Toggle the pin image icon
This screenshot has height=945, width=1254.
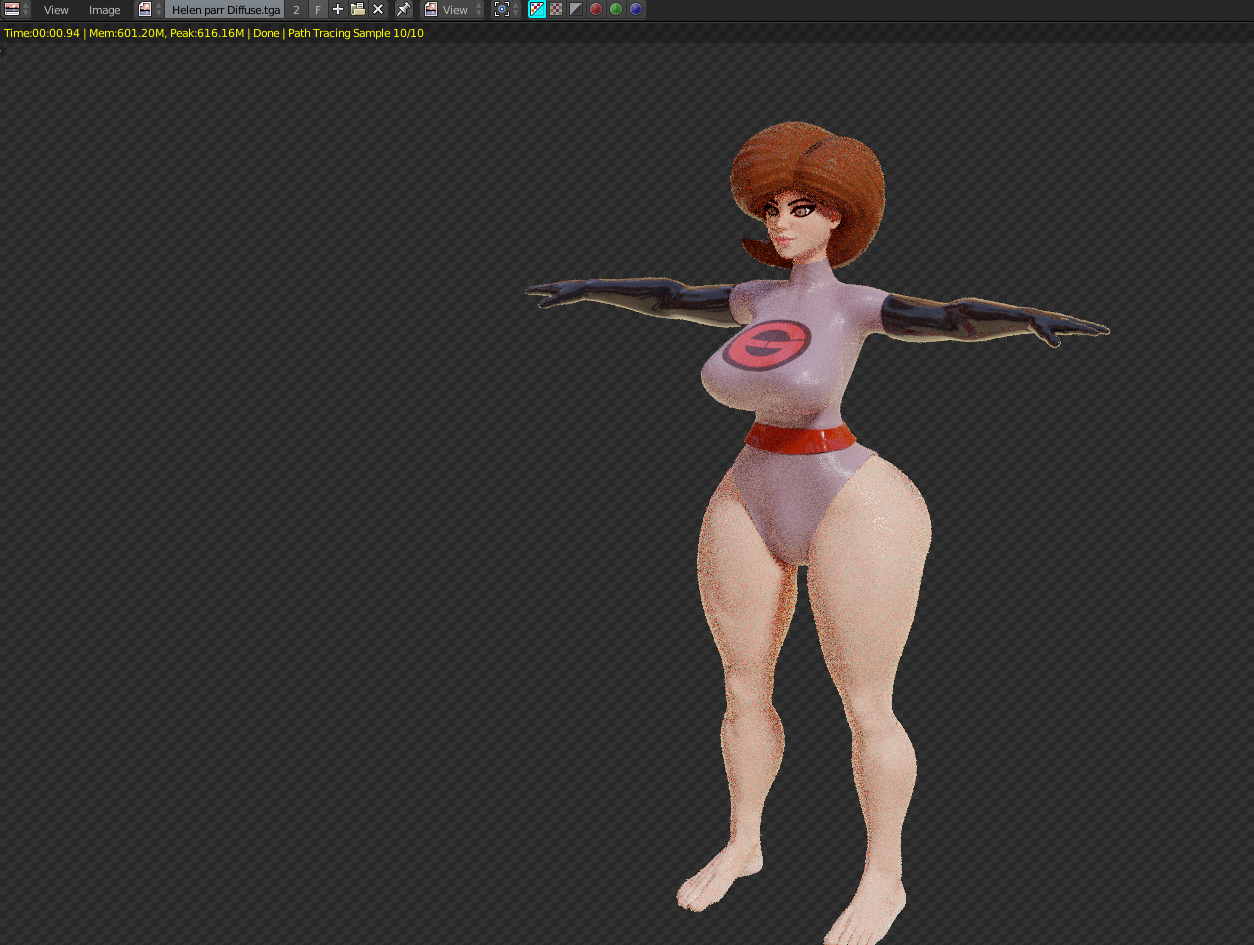(x=403, y=10)
